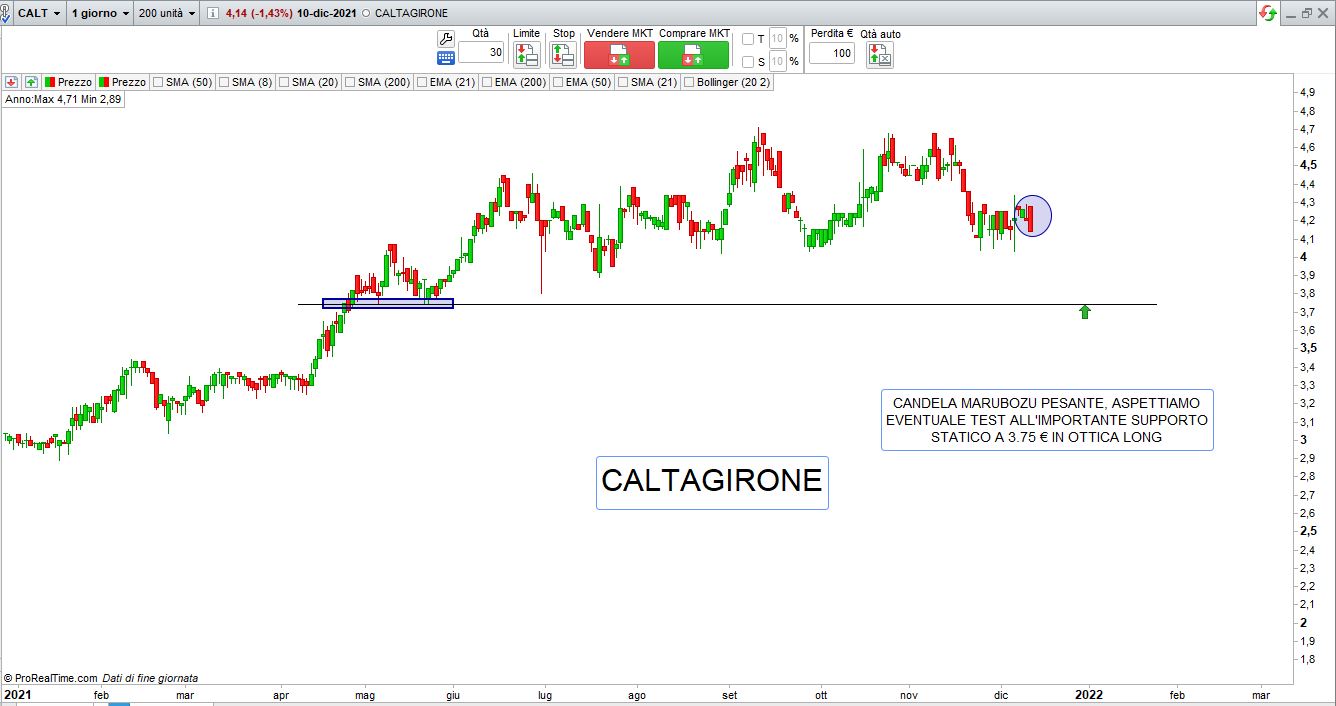Enable the SMA (20) indicator checkbox
1336x706 pixels.
point(284,82)
